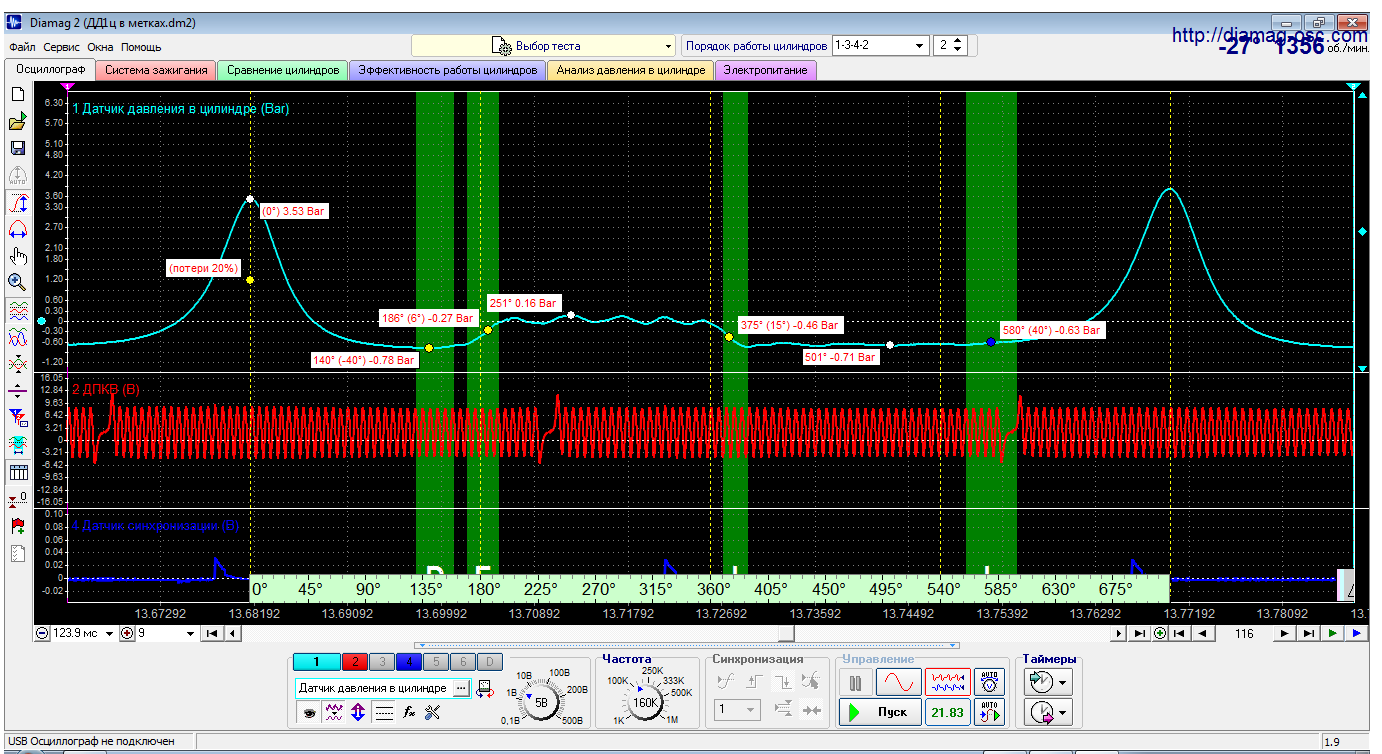Click the 5В voltage range knob

point(542,702)
